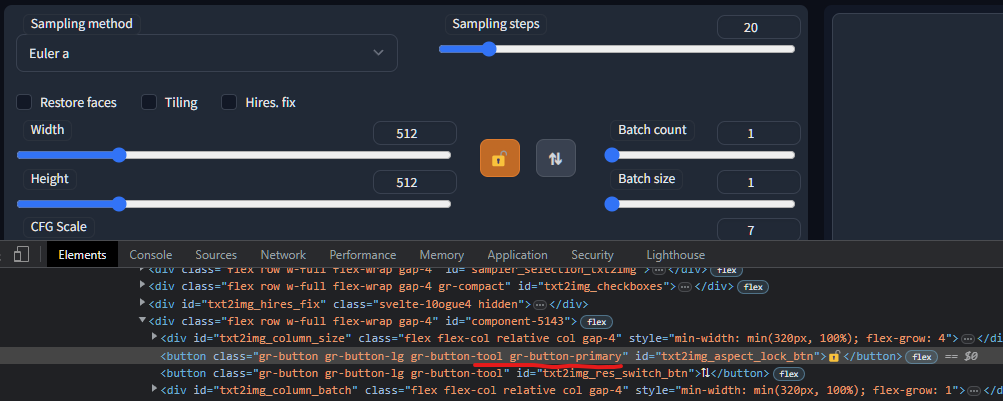The width and height of the screenshot is (1003, 401).
Task: Open the Lighthouse tab
Action: click(x=675, y=255)
